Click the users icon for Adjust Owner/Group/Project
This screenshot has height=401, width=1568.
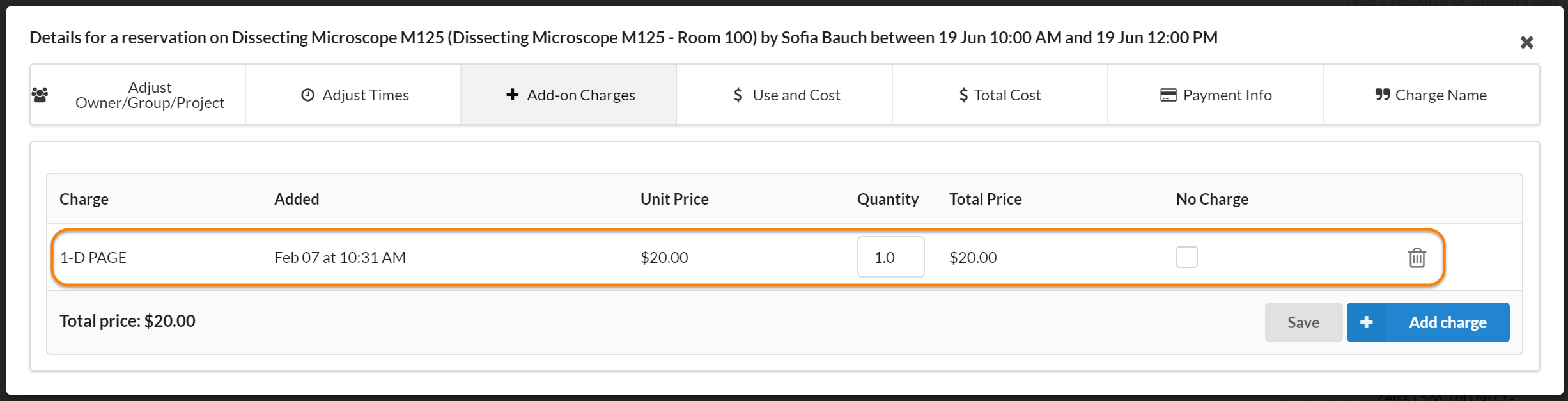[x=40, y=95]
